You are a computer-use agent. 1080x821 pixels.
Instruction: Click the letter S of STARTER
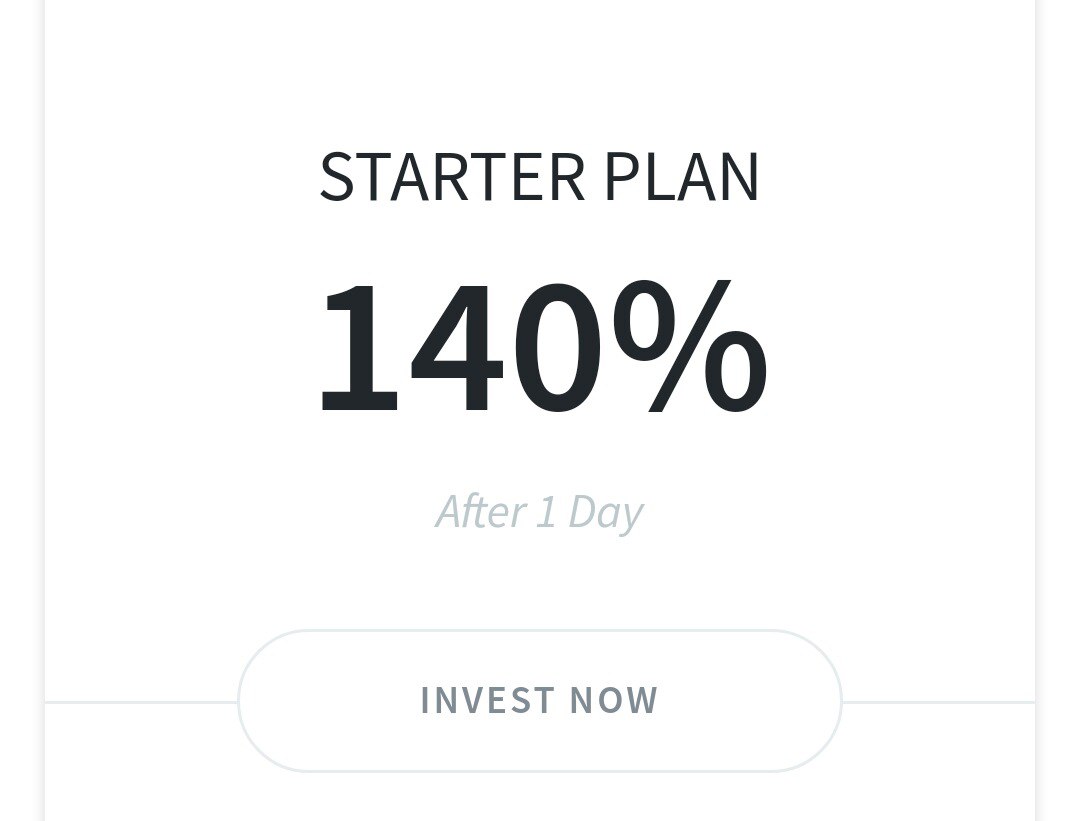tap(337, 178)
